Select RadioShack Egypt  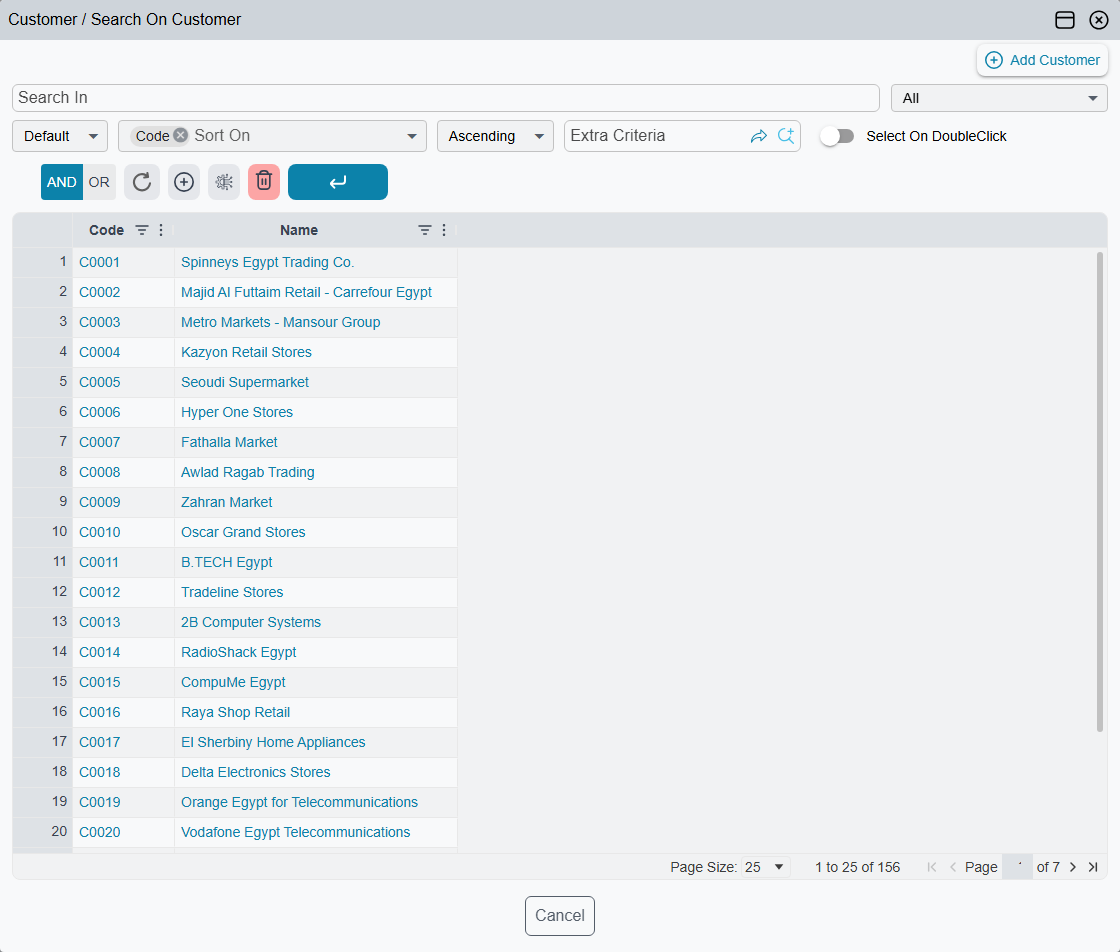click(239, 652)
